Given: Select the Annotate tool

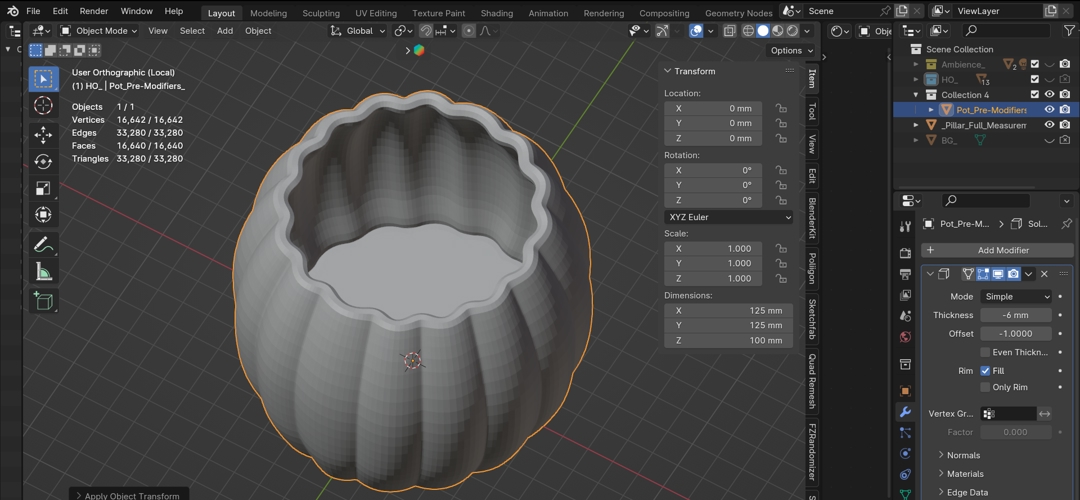Looking at the screenshot, I should coord(43,245).
